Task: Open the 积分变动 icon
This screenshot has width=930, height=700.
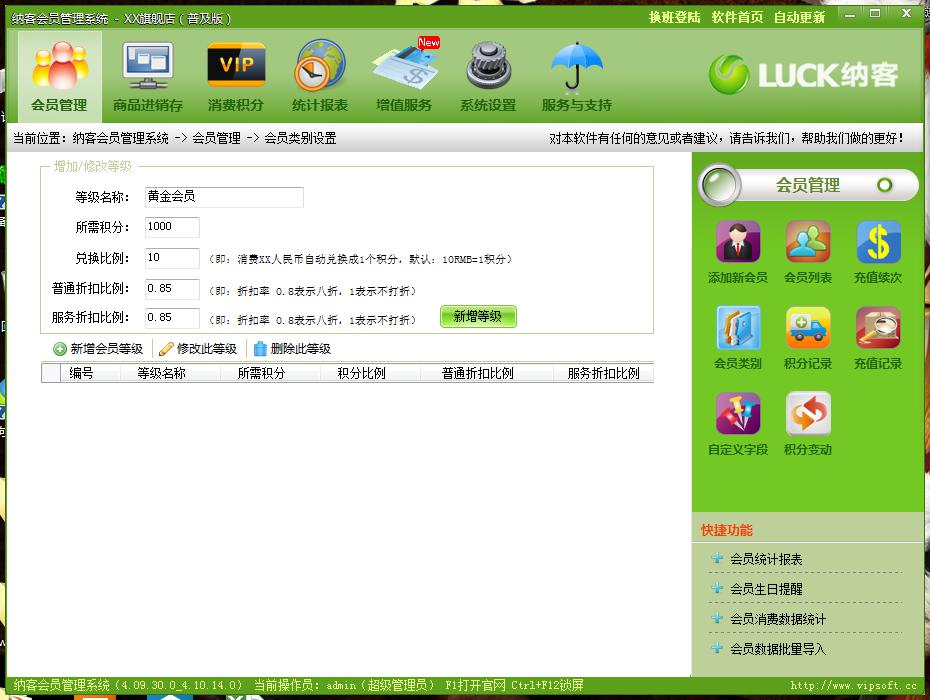Action: pyautogui.click(x=807, y=415)
